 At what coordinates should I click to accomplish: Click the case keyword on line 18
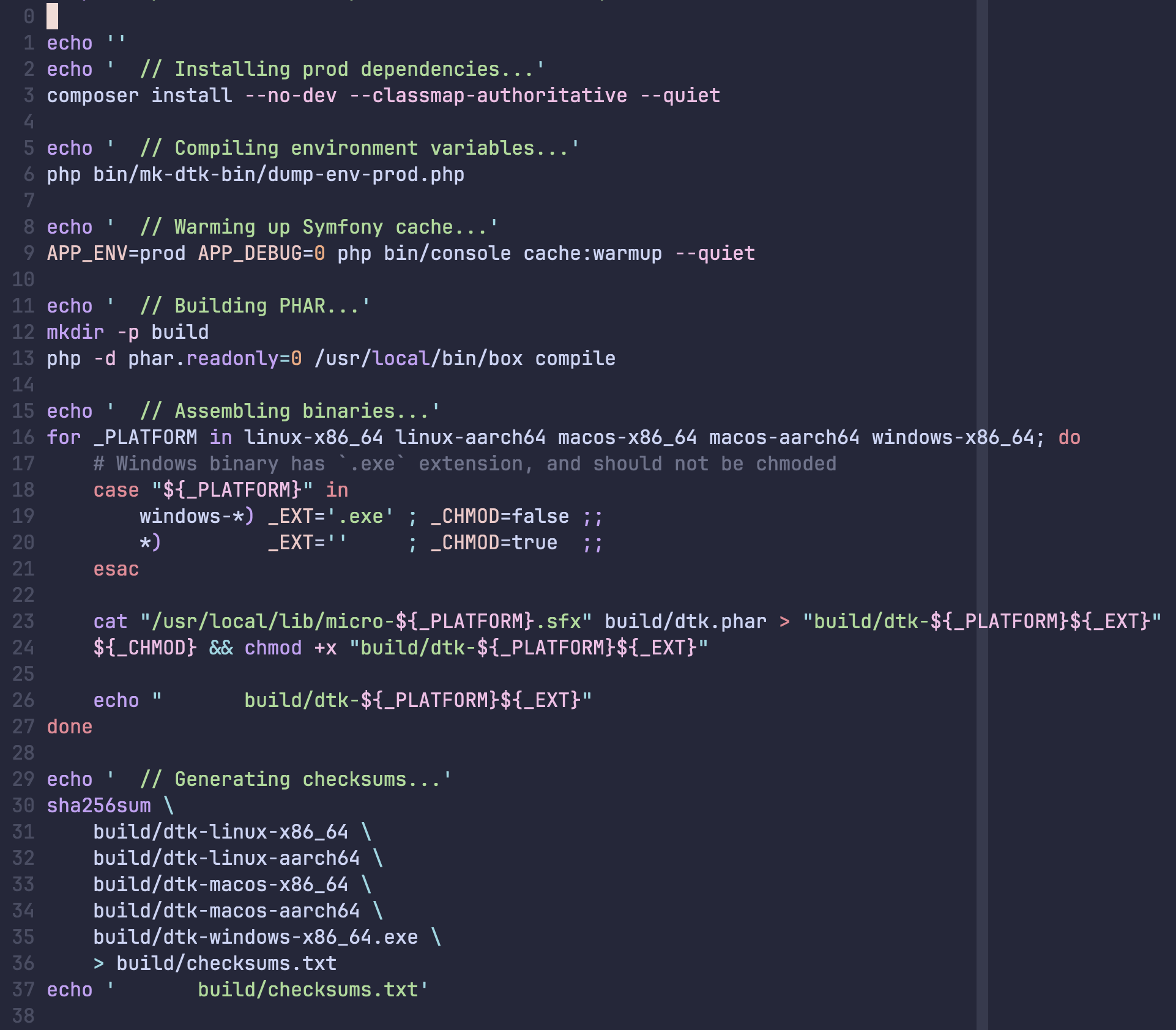116,490
